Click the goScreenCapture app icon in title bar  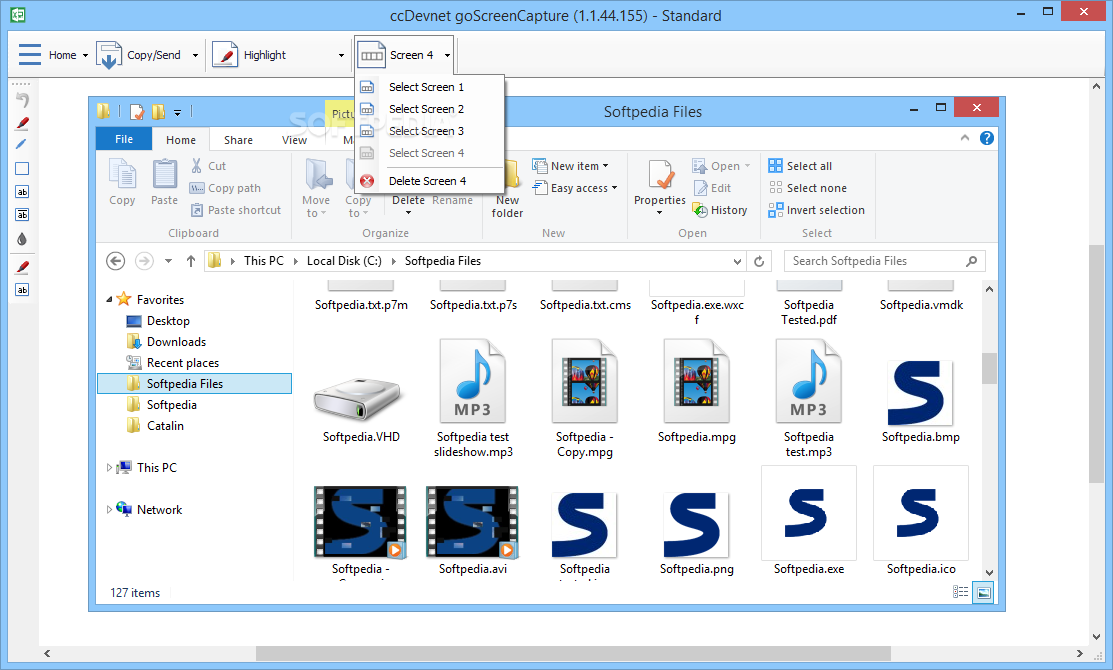[x=18, y=14]
